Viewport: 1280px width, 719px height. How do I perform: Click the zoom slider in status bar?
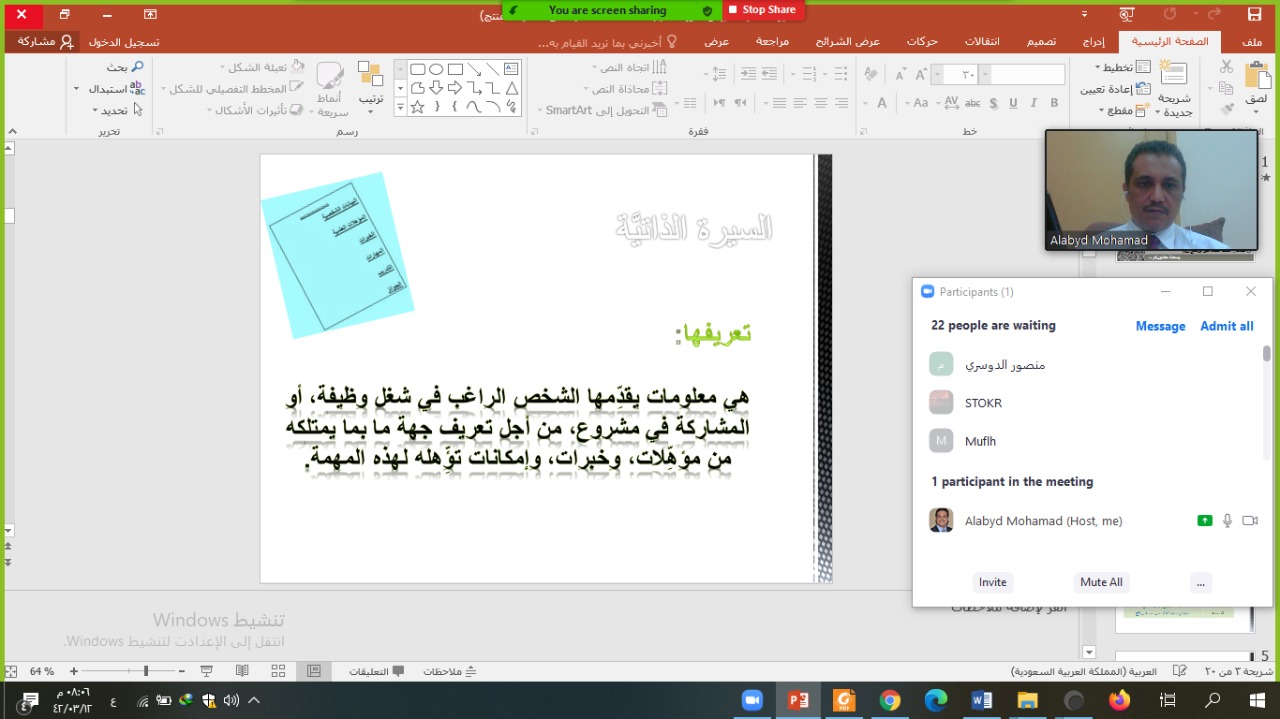coord(146,671)
